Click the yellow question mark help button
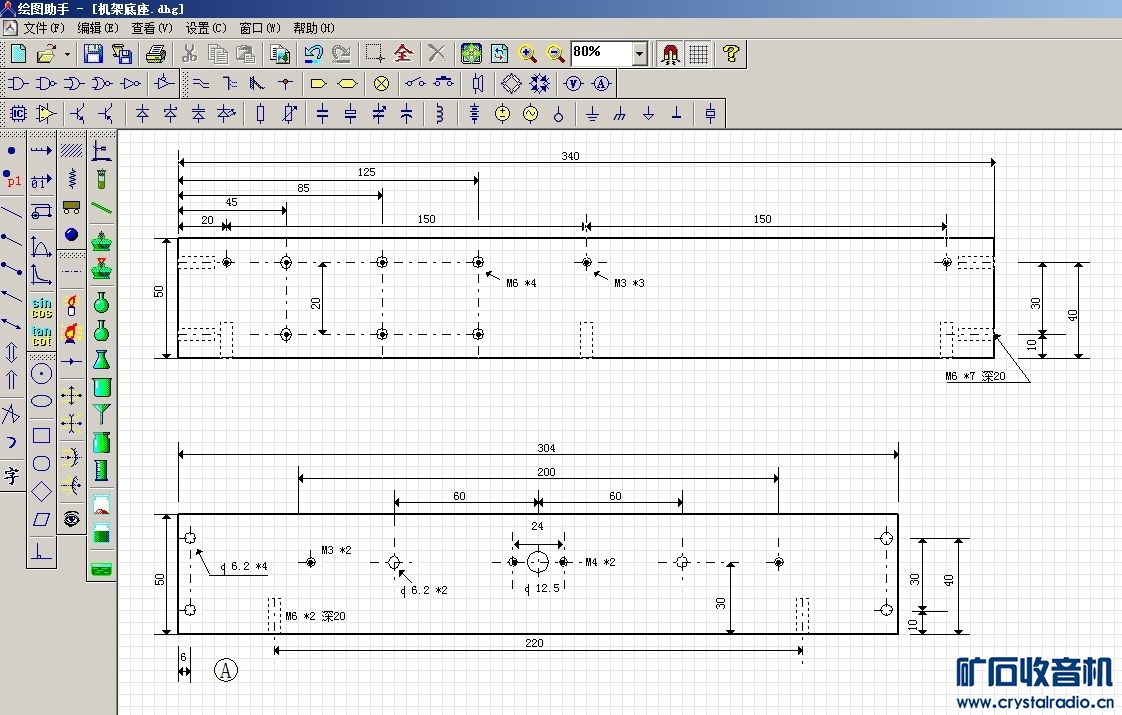The width and height of the screenshot is (1122, 715). pos(731,54)
